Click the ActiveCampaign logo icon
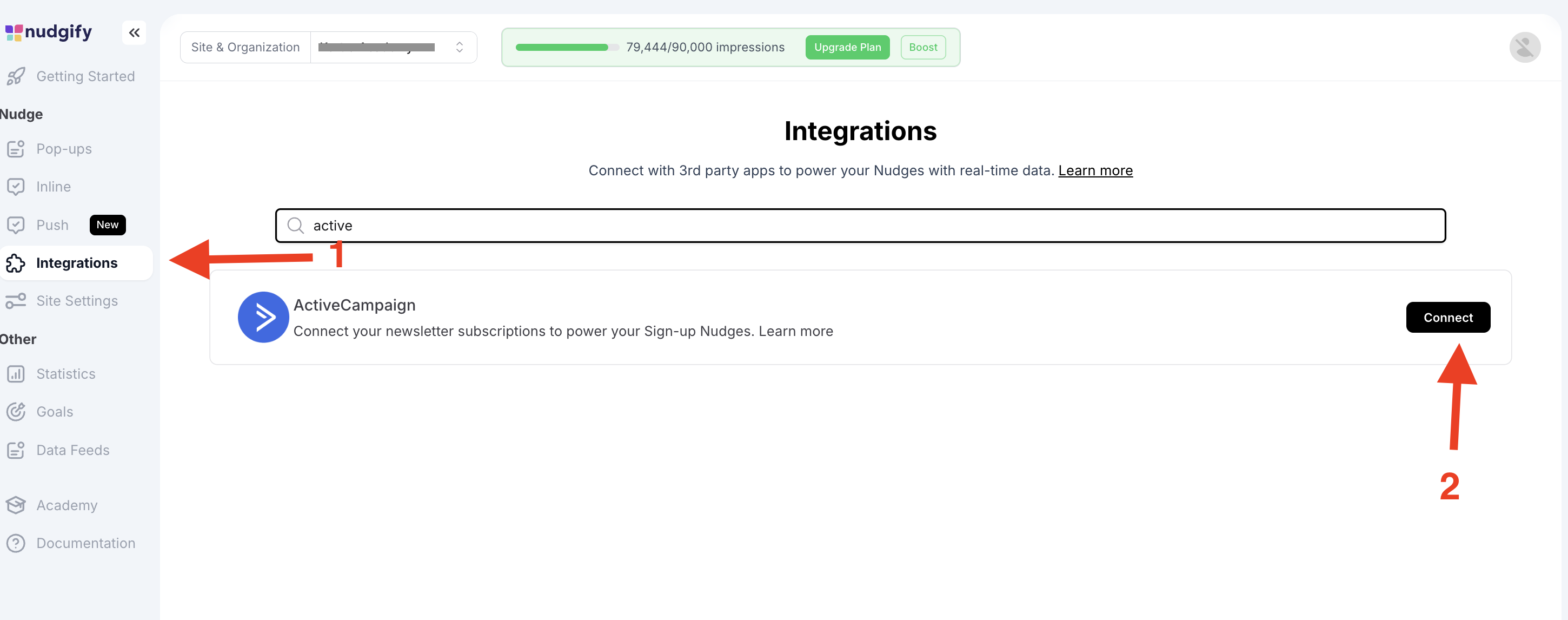 pos(263,318)
